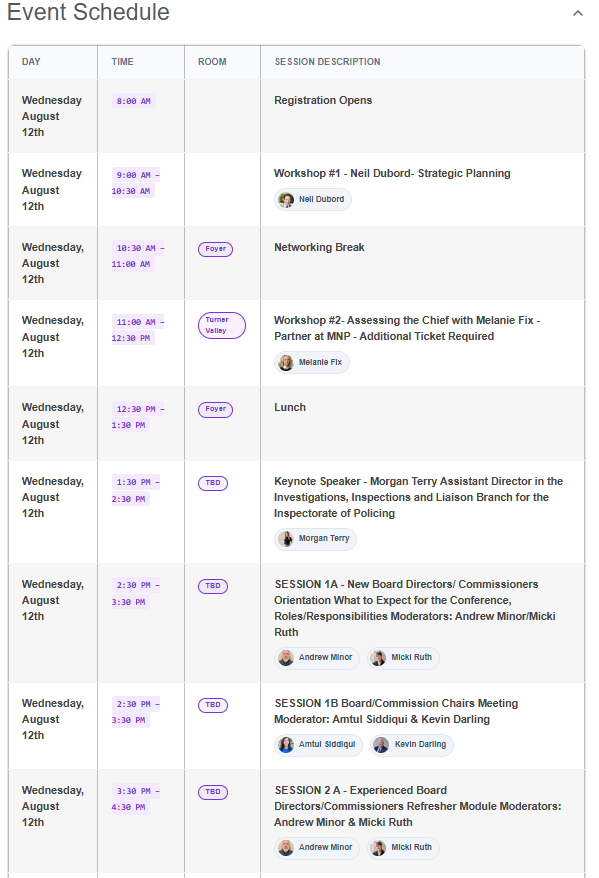Open Morgan Terry speaker chip
599x878 pixels.
point(315,539)
